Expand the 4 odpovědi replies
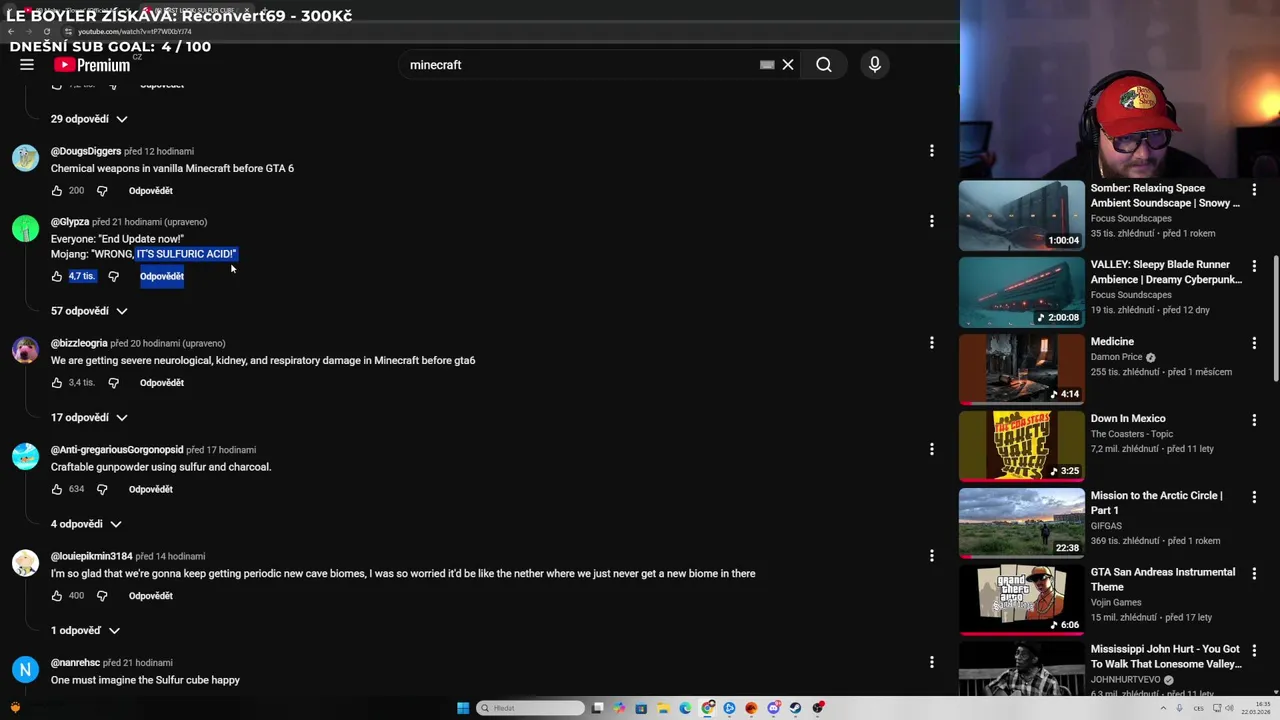The image size is (1280, 720). click(86, 524)
